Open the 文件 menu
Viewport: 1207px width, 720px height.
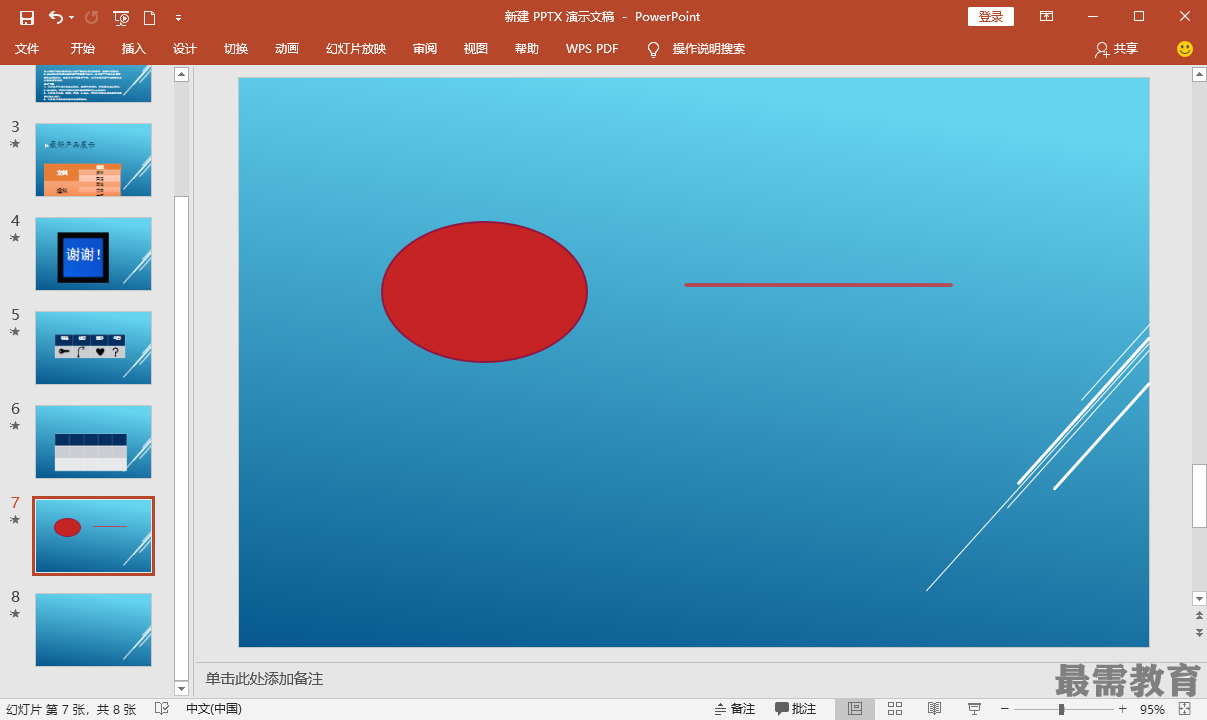coord(27,48)
